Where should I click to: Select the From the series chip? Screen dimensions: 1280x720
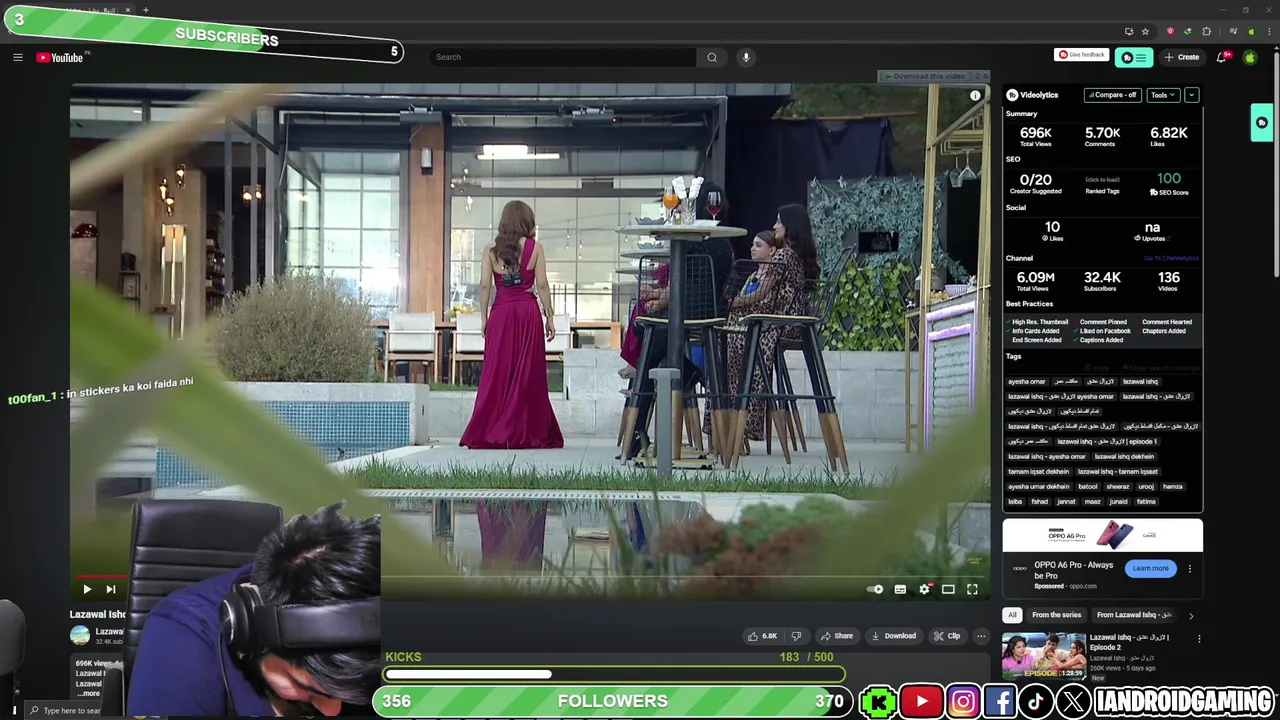1056,615
